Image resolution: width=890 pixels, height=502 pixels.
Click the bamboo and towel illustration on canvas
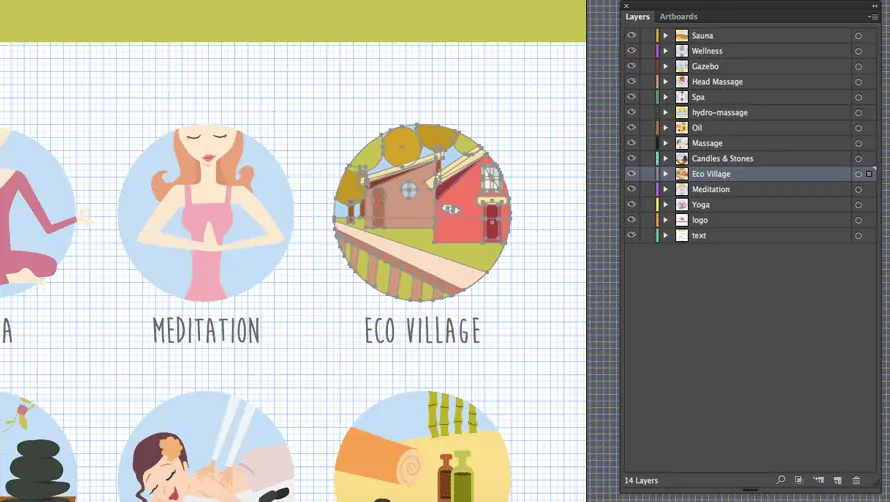point(423,446)
